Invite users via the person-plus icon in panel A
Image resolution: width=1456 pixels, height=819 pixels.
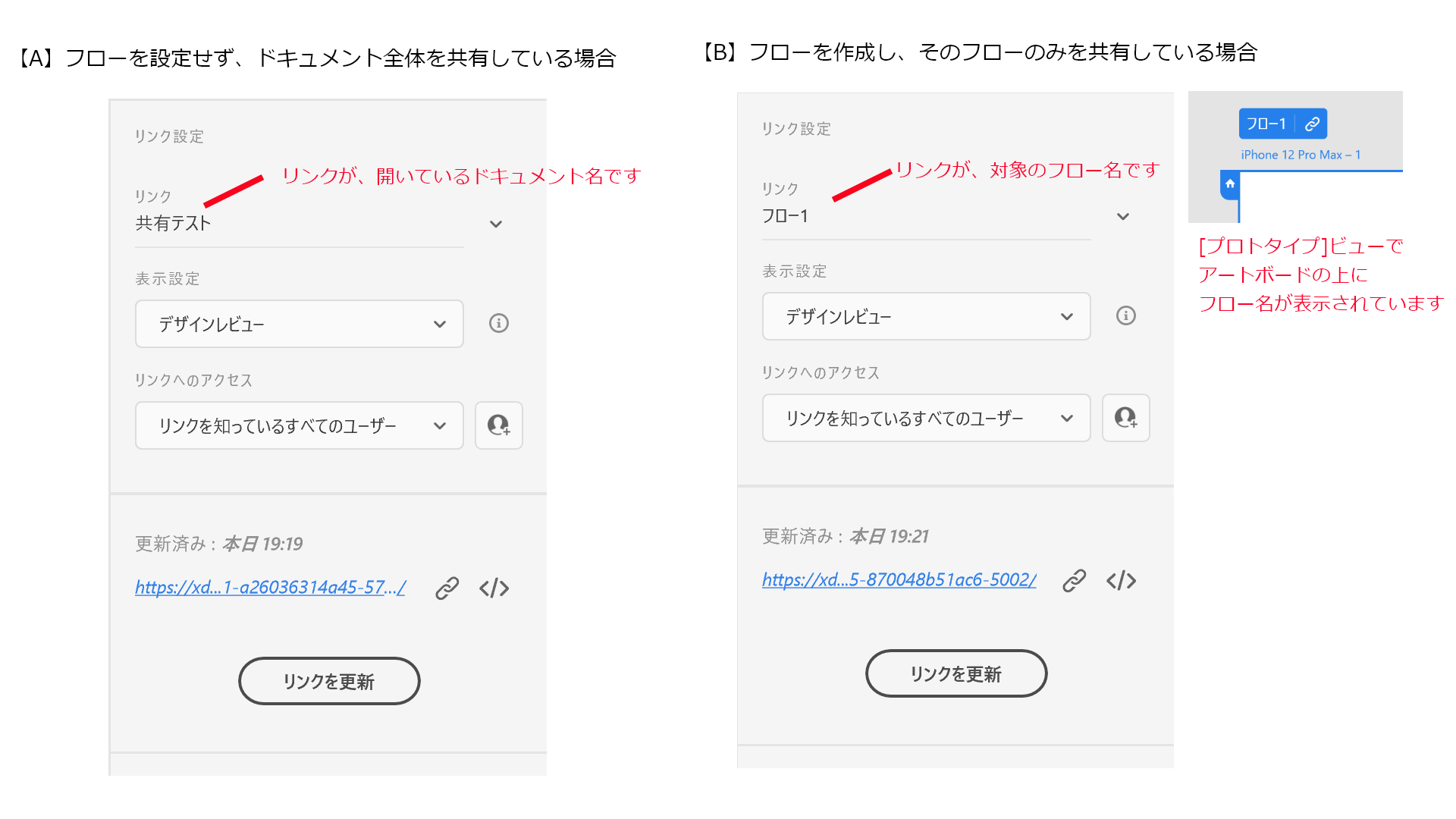click(498, 425)
